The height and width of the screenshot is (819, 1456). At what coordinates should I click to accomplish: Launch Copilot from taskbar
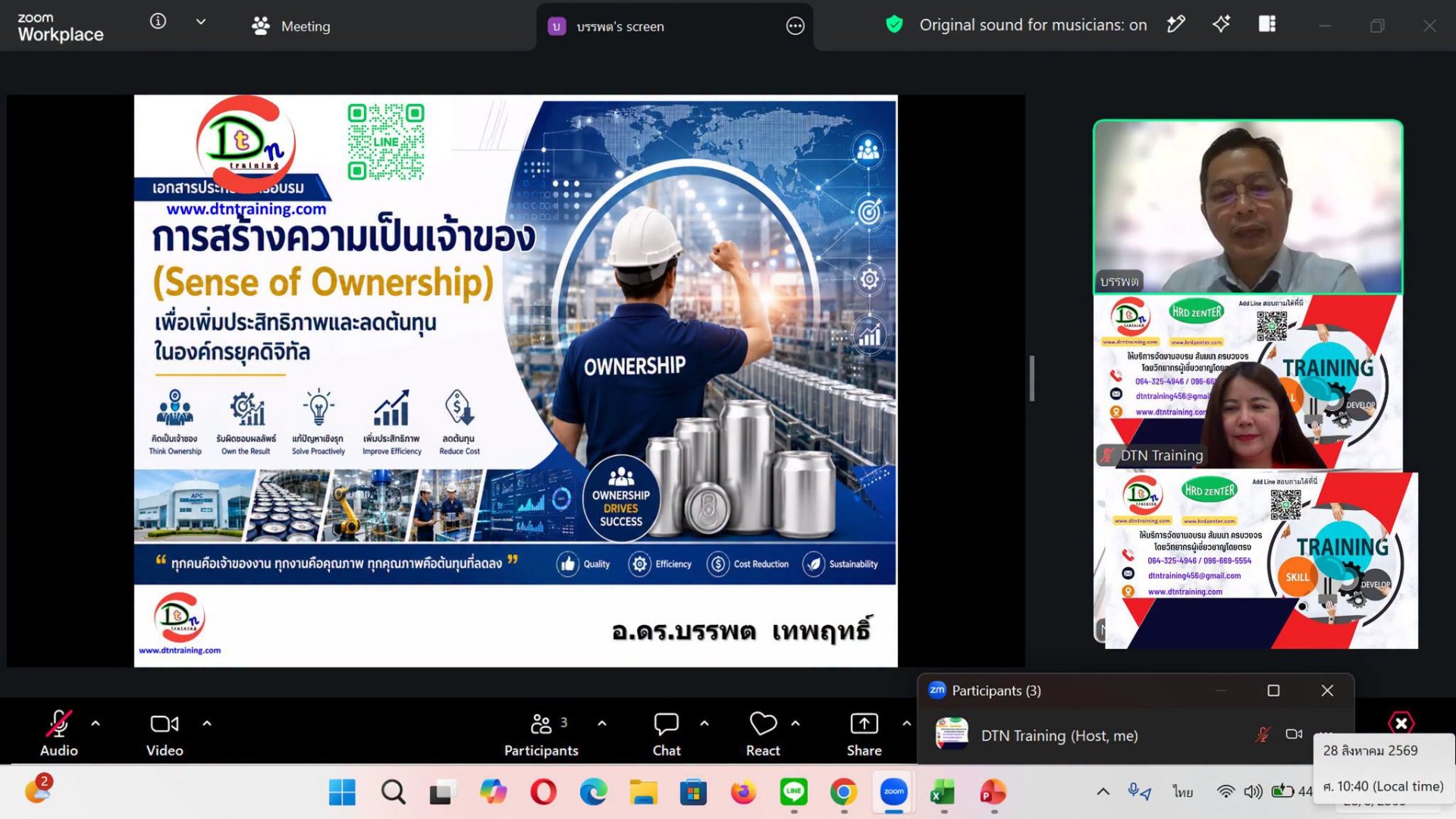click(493, 792)
